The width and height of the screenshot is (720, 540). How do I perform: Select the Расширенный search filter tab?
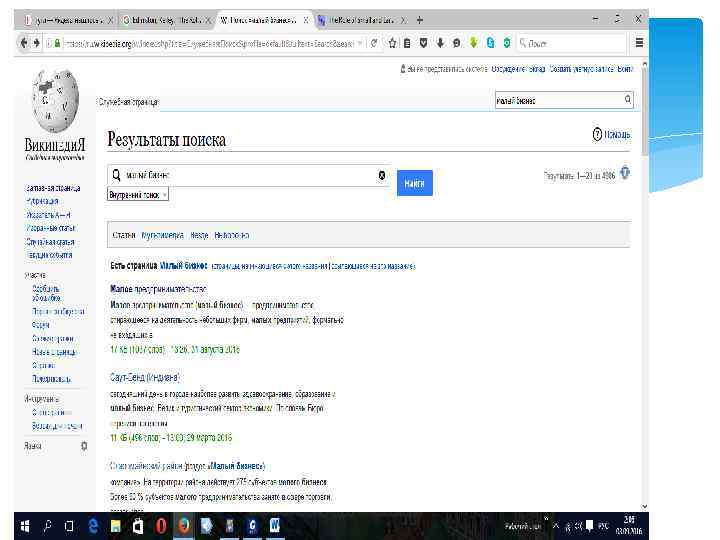click(231, 235)
